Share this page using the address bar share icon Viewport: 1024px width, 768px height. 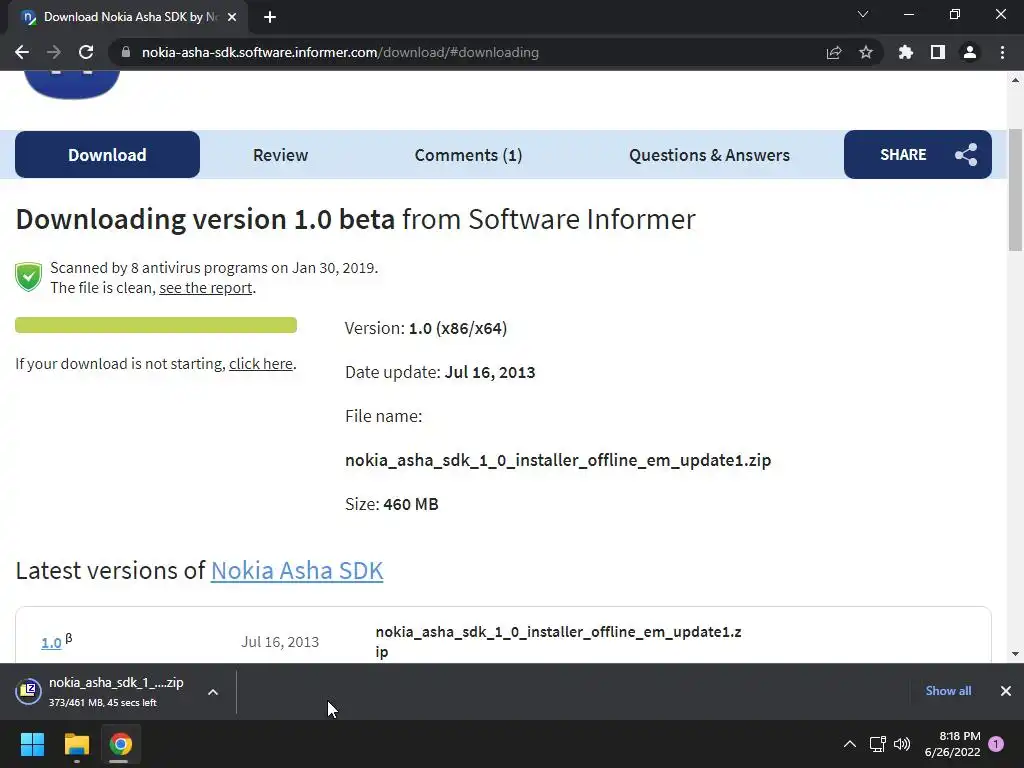(x=834, y=52)
